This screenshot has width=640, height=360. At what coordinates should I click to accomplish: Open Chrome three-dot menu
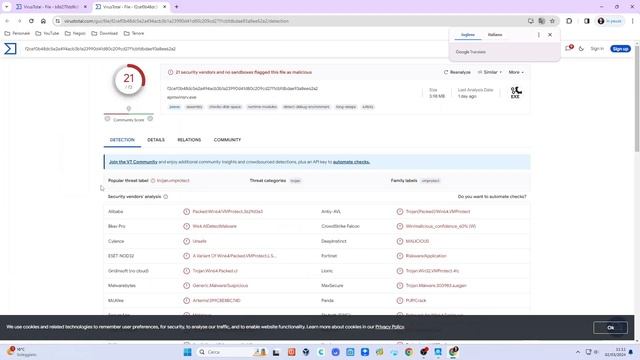tap(633, 21)
